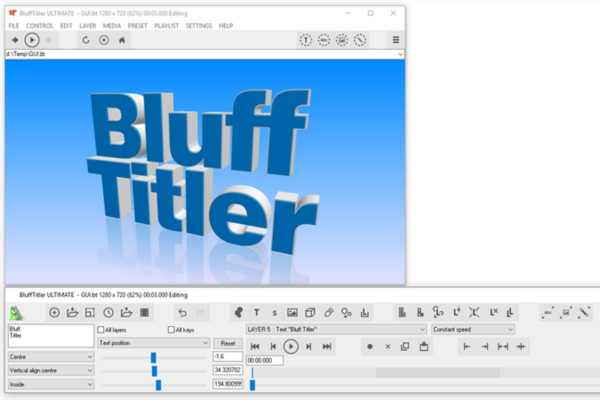Viewport: 600px width, 400px height.
Task: Open the Text position property dropdown
Action: (153, 343)
